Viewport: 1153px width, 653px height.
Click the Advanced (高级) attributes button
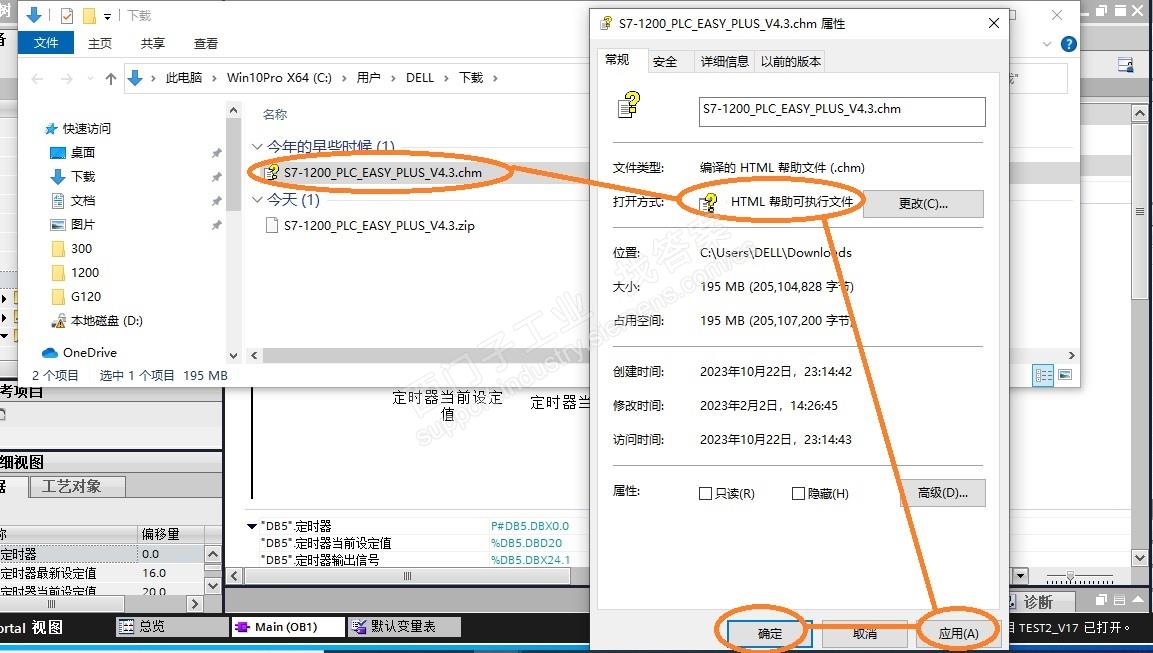click(943, 493)
